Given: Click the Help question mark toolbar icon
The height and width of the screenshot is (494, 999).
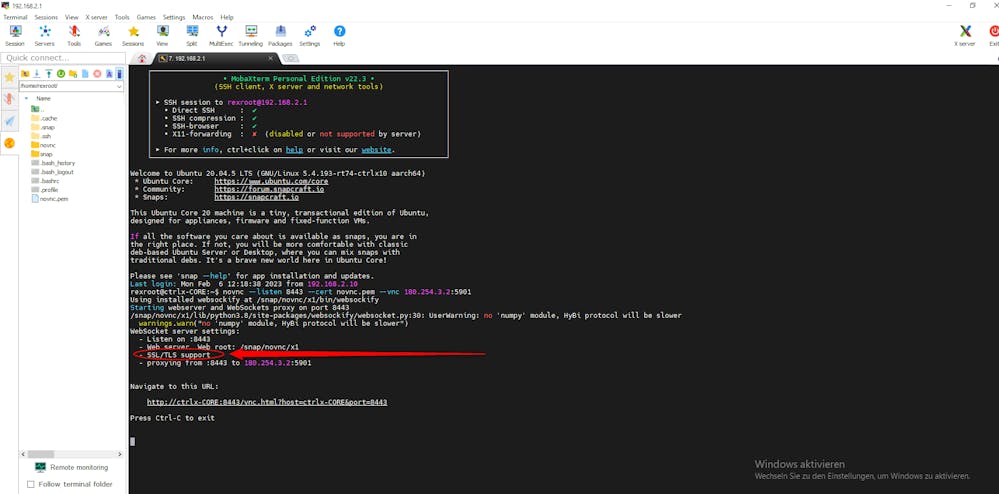Looking at the screenshot, I should [339, 36].
